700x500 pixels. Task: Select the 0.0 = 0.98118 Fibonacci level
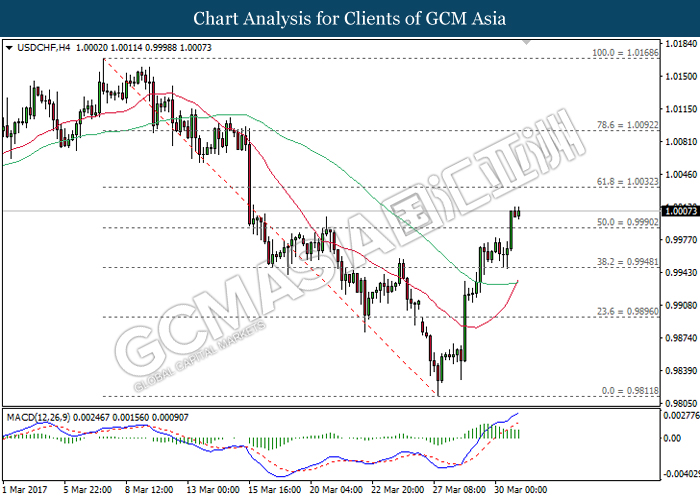pyautogui.click(x=629, y=391)
